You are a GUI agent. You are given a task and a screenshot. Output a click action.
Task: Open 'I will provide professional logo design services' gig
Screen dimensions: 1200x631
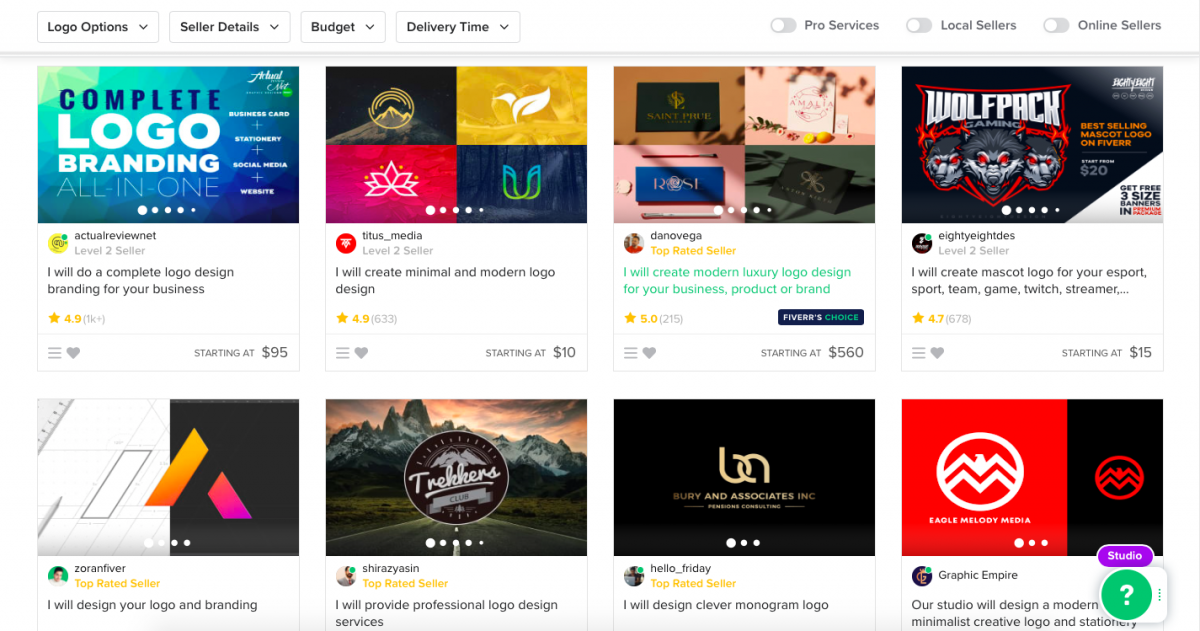coord(447,613)
